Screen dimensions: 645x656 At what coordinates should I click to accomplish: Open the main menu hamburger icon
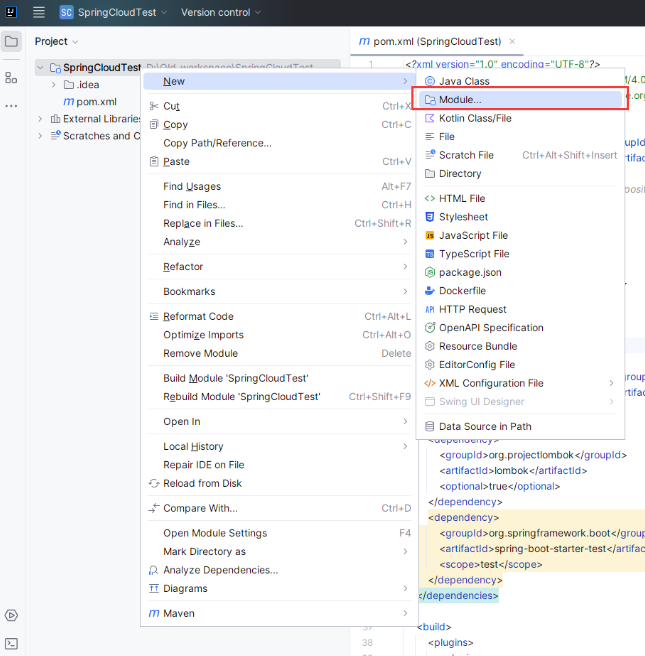39,12
